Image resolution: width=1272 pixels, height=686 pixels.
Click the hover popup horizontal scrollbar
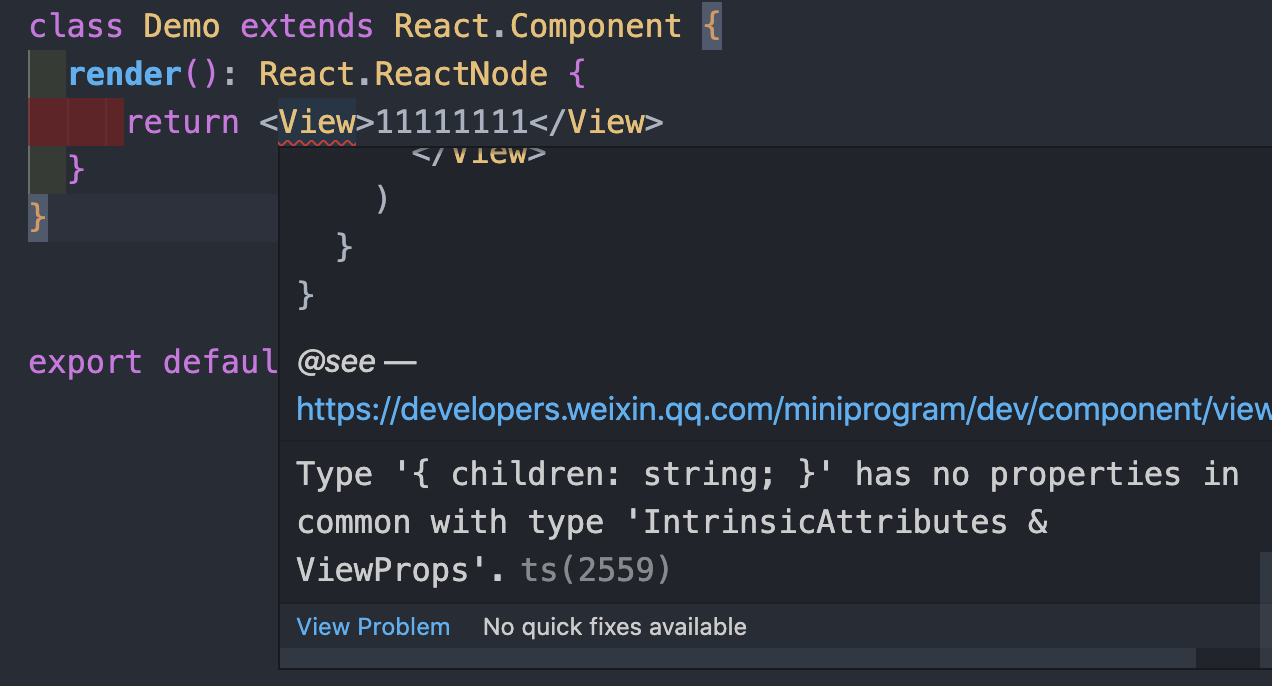click(x=737, y=658)
